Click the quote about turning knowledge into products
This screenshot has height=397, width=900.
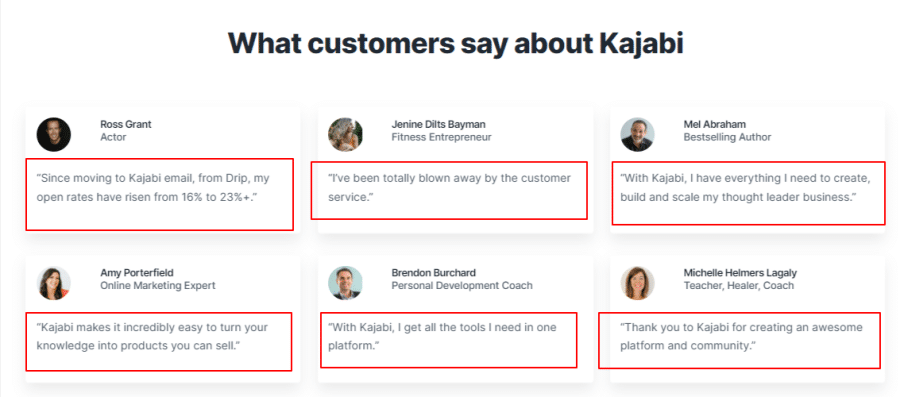tap(152, 337)
